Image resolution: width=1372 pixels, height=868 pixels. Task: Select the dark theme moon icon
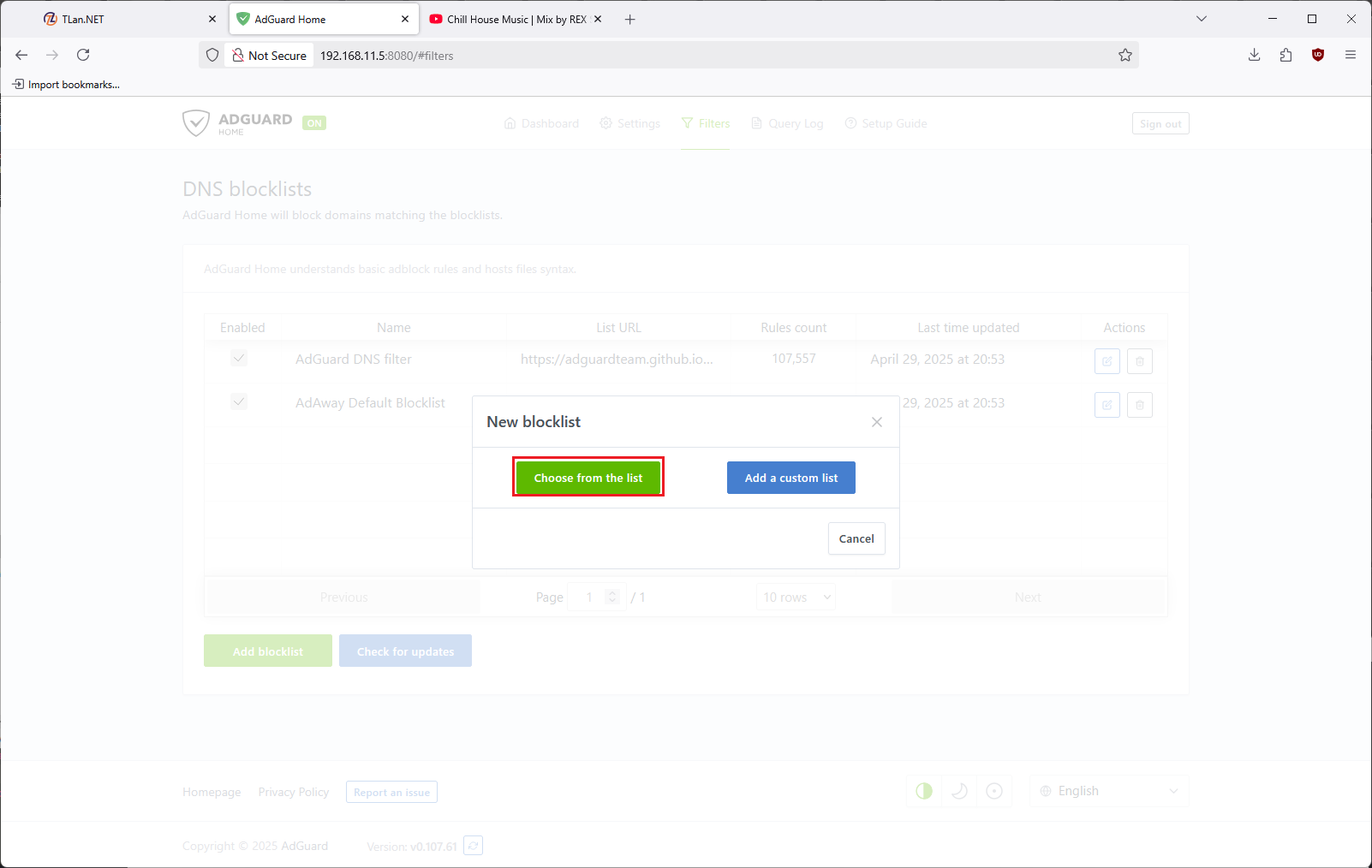(x=959, y=791)
